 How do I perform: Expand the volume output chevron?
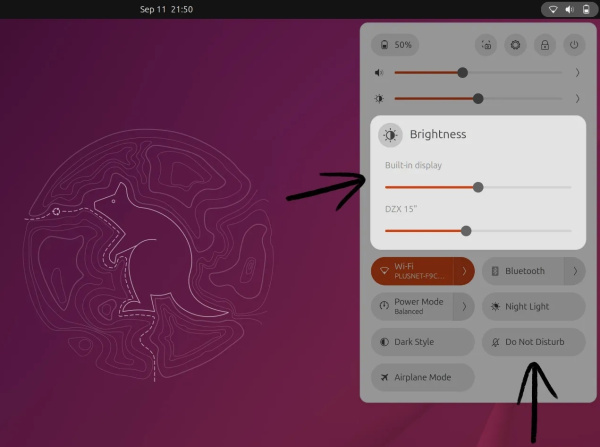click(x=577, y=72)
